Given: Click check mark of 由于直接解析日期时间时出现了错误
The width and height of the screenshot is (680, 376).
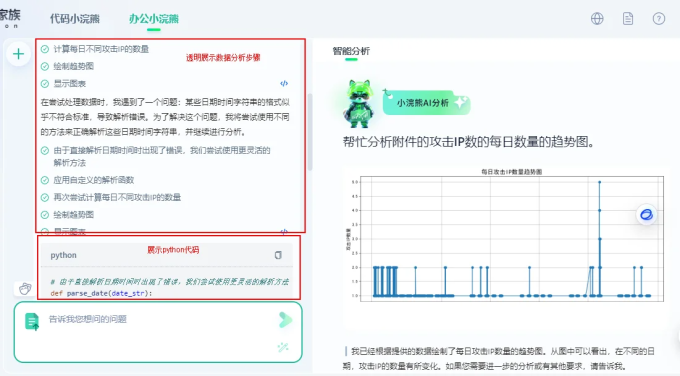Looking at the screenshot, I should pyautogui.click(x=45, y=150).
